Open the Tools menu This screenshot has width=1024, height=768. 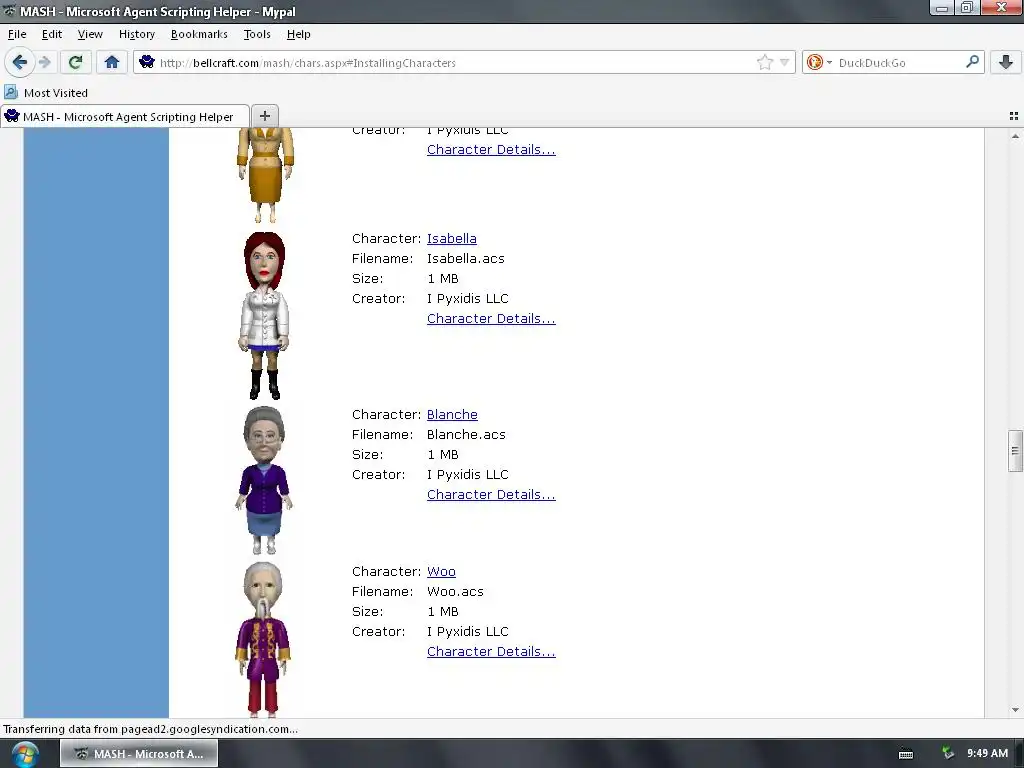coord(257,34)
